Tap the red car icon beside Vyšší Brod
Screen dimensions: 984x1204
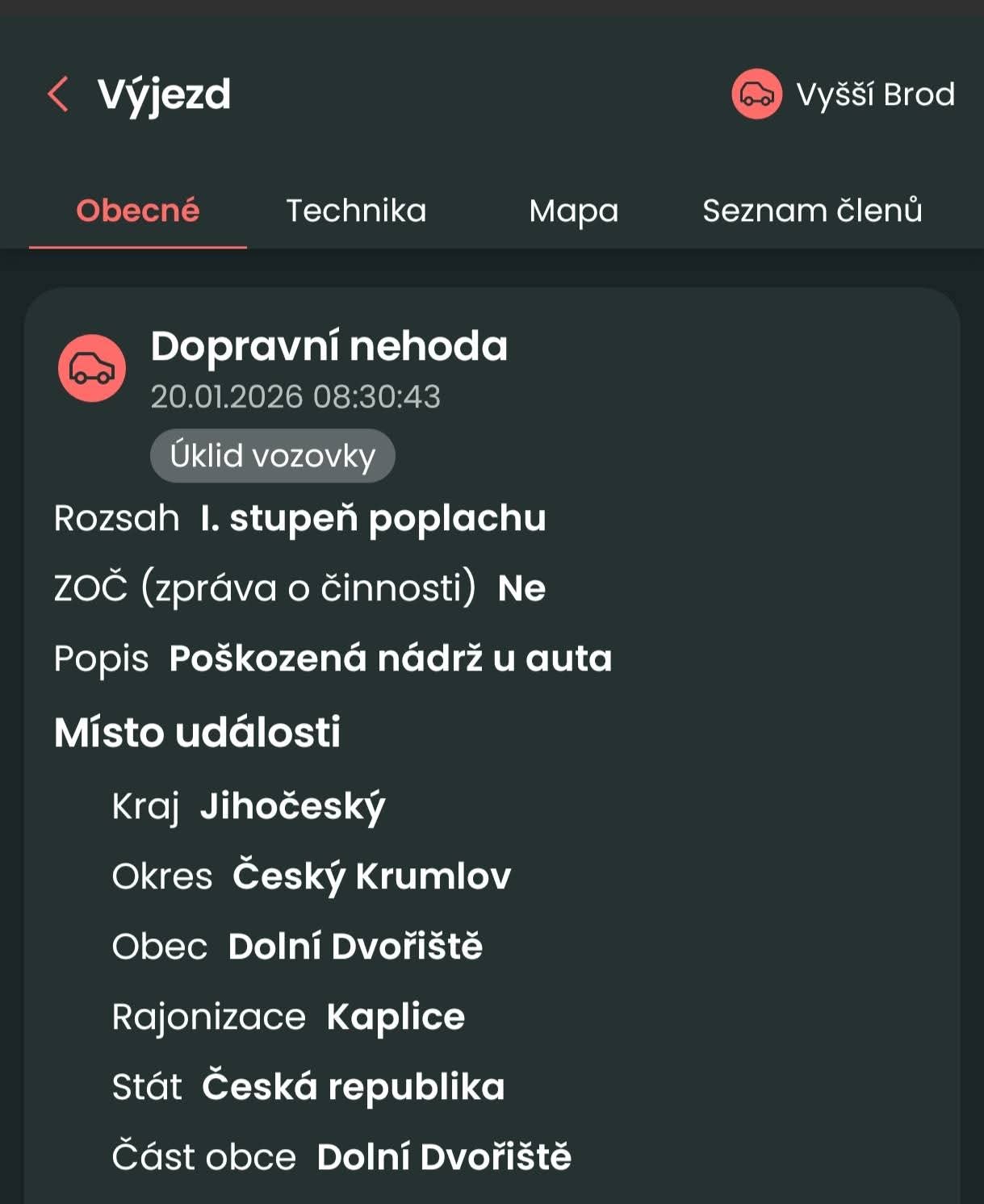pyautogui.click(x=756, y=94)
